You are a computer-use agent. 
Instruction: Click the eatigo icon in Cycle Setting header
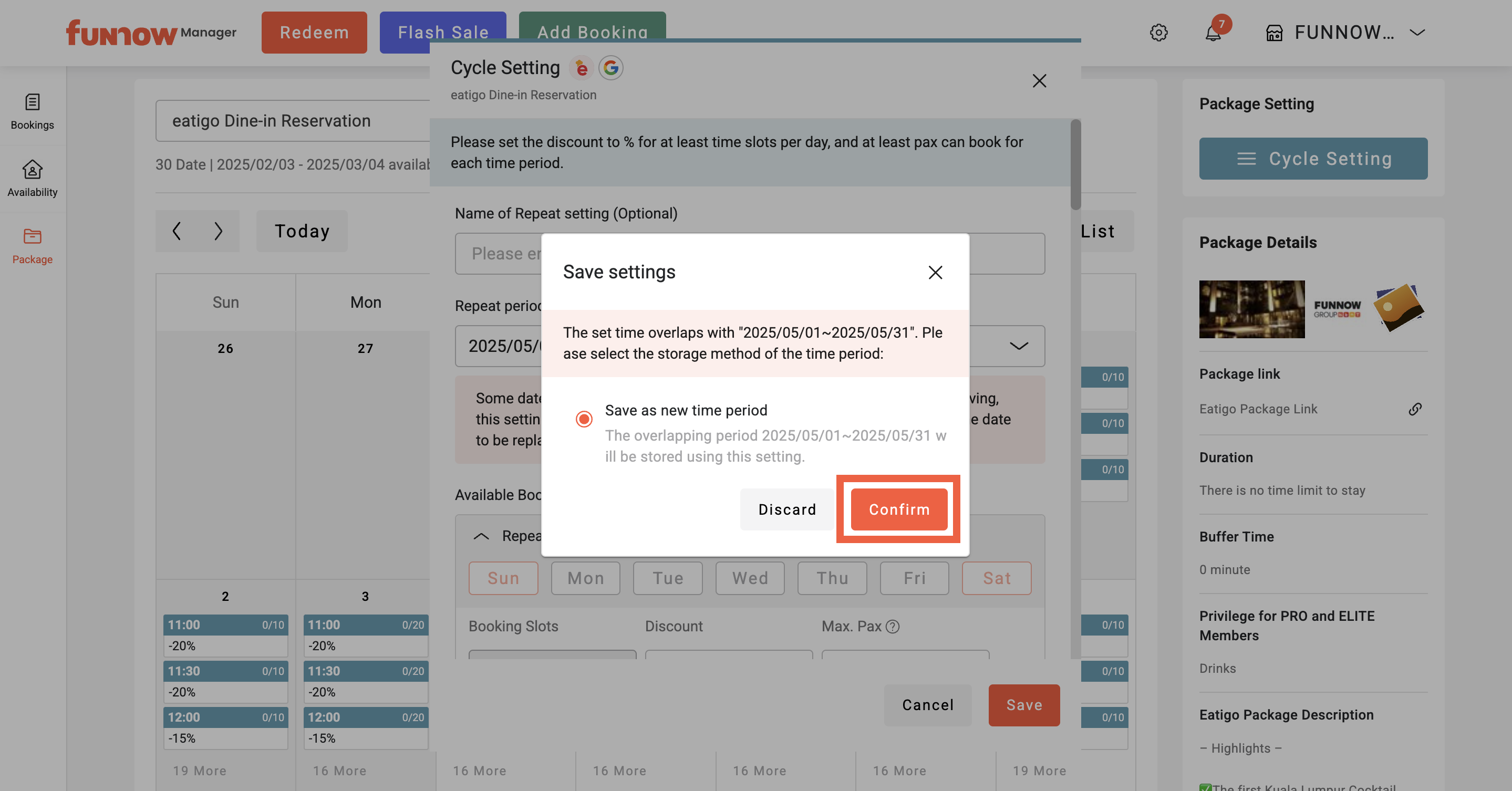click(x=581, y=68)
